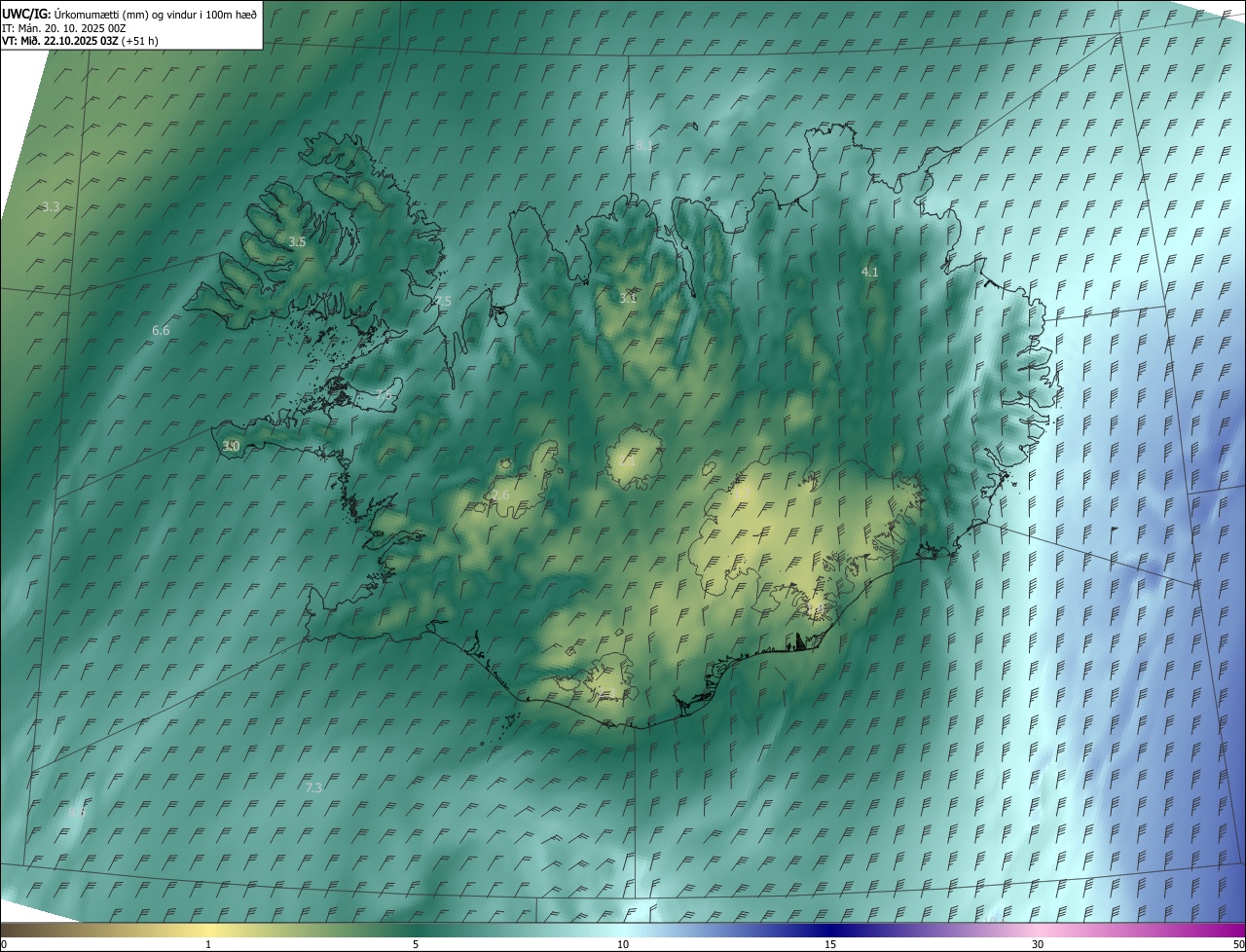This screenshot has width=1246, height=952.
Task: Click the 6.6 value label on the map
Action: click(x=161, y=331)
